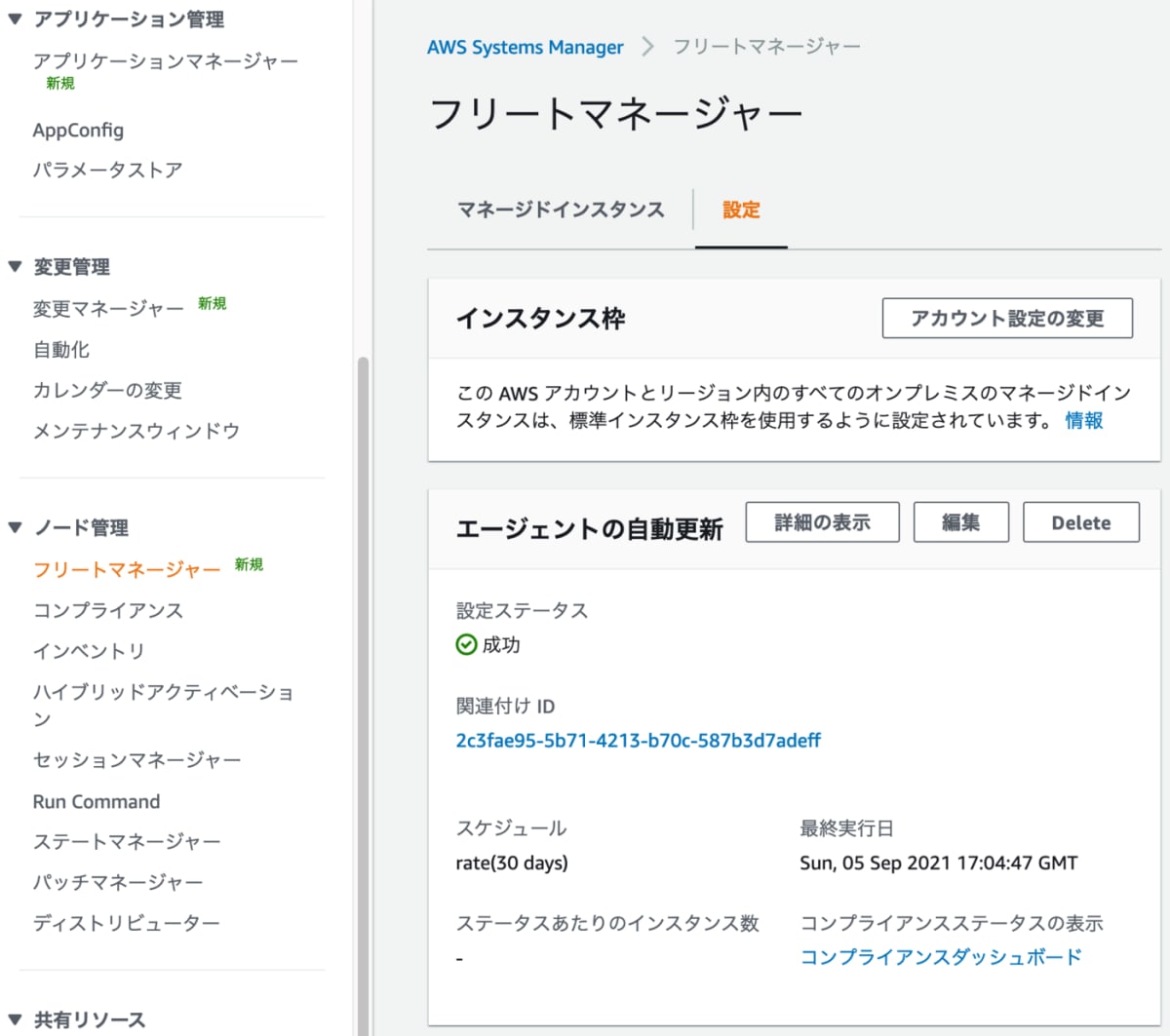Collapse the 変更管理 section triangle
This screenshot has height=1036, width=1170.
15,266
